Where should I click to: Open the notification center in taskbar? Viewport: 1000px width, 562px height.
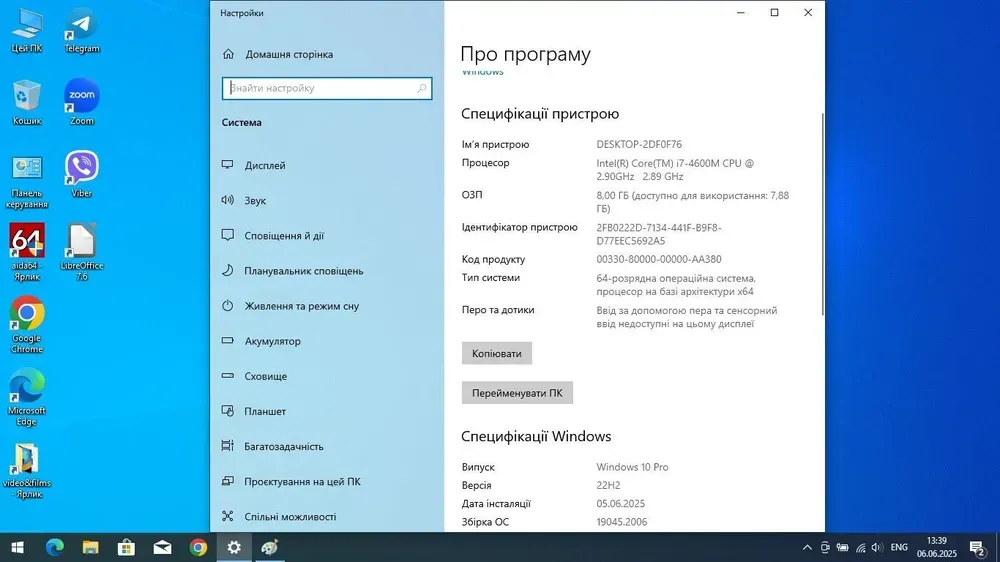coord(978,547)
